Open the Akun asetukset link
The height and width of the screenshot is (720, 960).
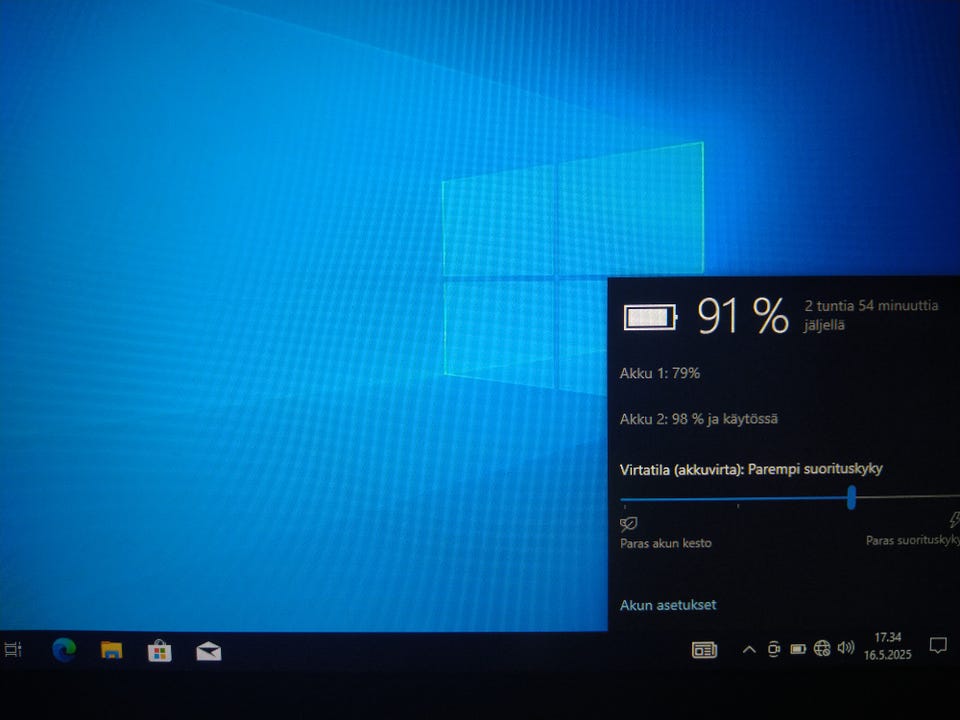[x=668, y=605]
